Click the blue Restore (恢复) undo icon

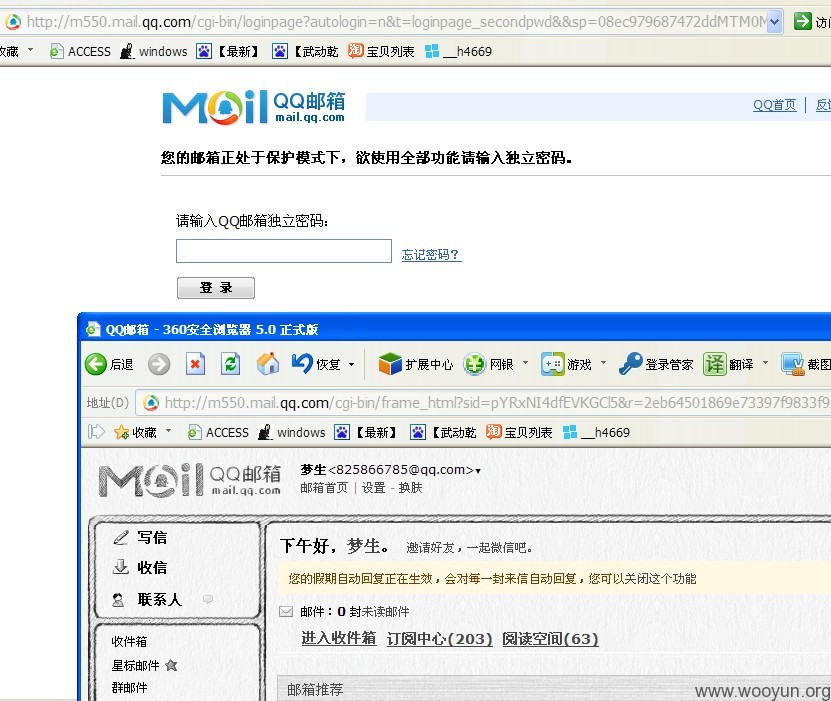pyautogui.click(x=302, y=364)
